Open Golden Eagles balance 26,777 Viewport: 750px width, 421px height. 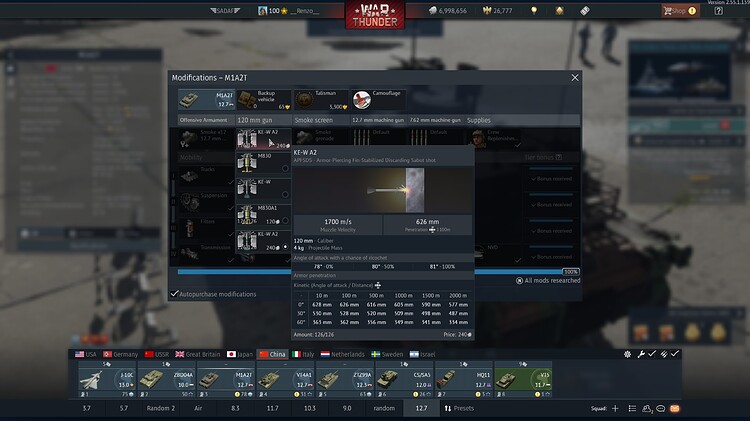[x=497, y=11]
